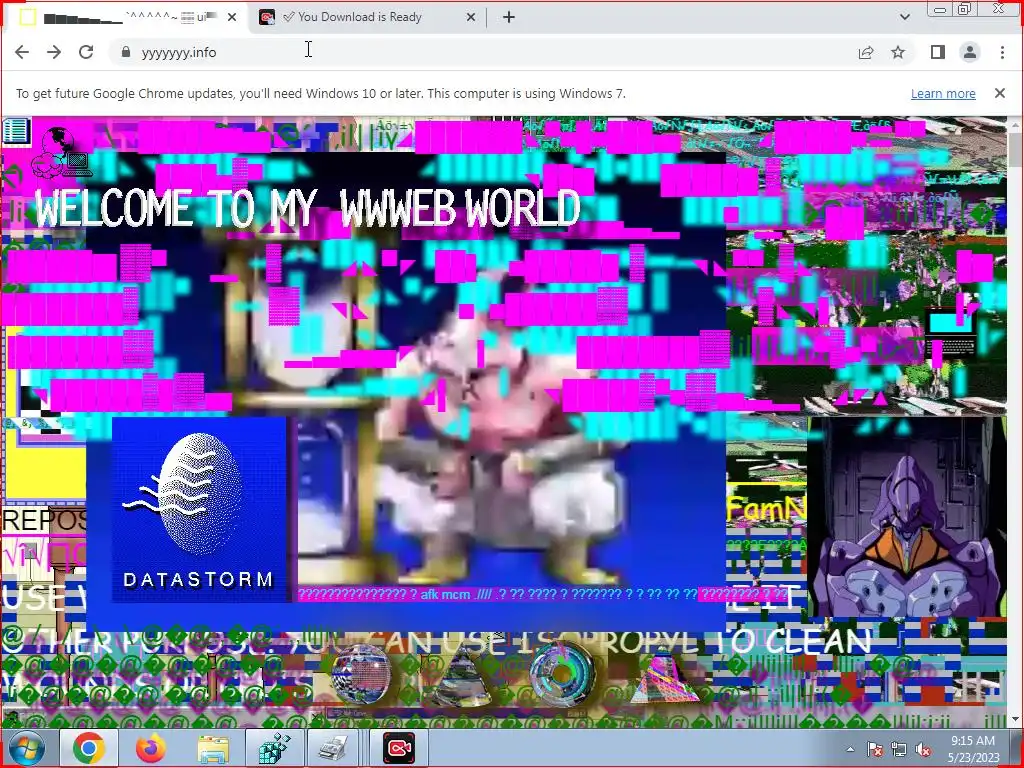Image resolution: width=1024 pixels, height=768 pixels.
Task: Click the purple Evangelion robot image
Action: point(906,517)
